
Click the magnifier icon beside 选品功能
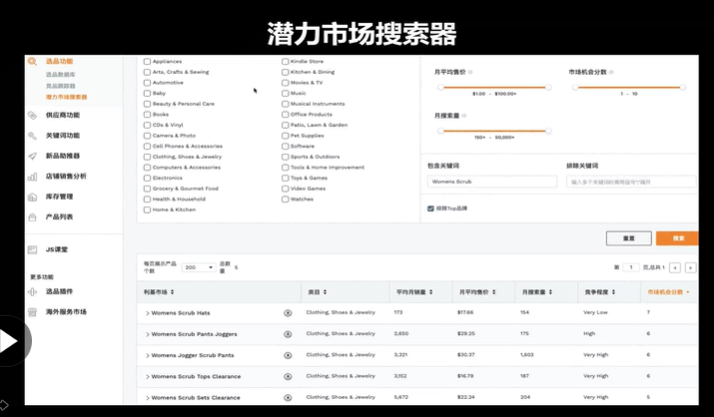click(x=32, y=61)
